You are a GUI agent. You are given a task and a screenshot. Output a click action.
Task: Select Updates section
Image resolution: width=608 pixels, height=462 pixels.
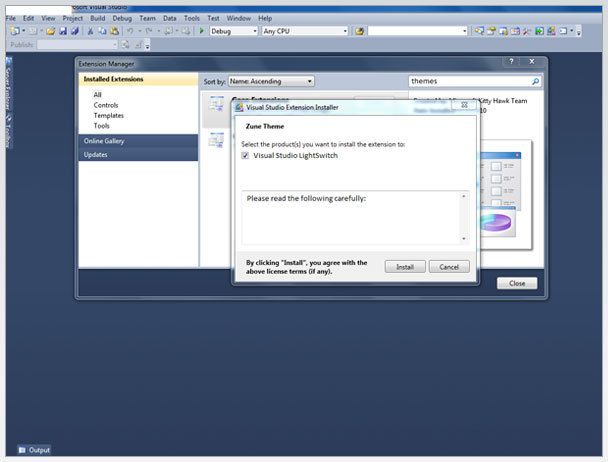(138, 154)
